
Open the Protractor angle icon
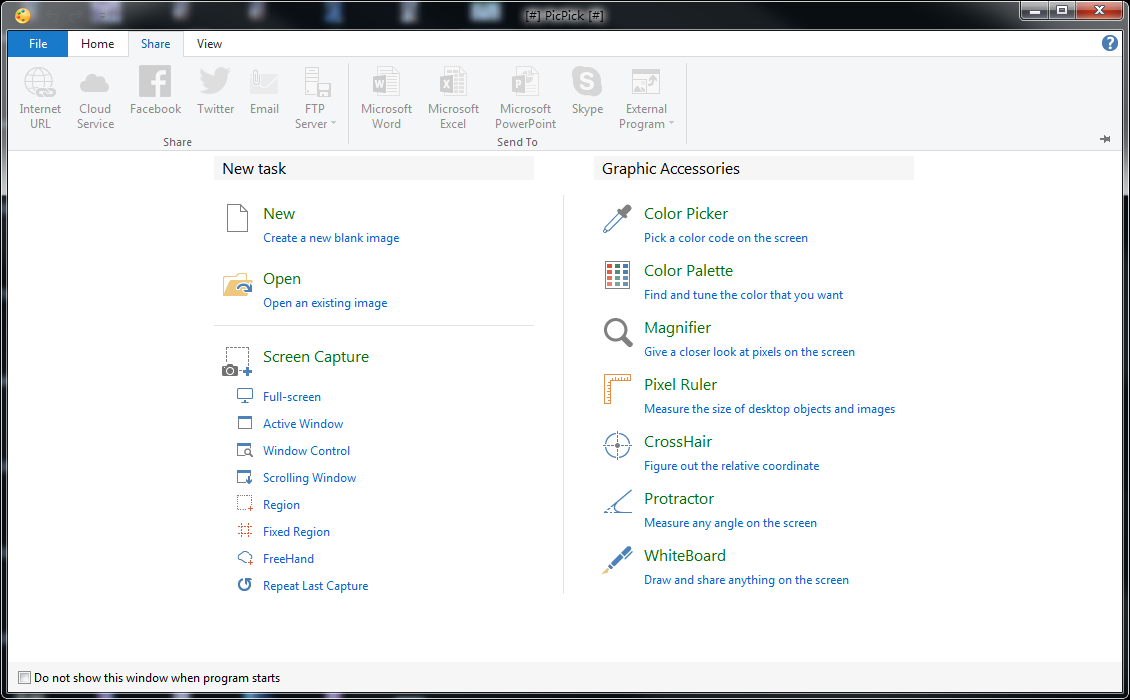pos(617,503)
